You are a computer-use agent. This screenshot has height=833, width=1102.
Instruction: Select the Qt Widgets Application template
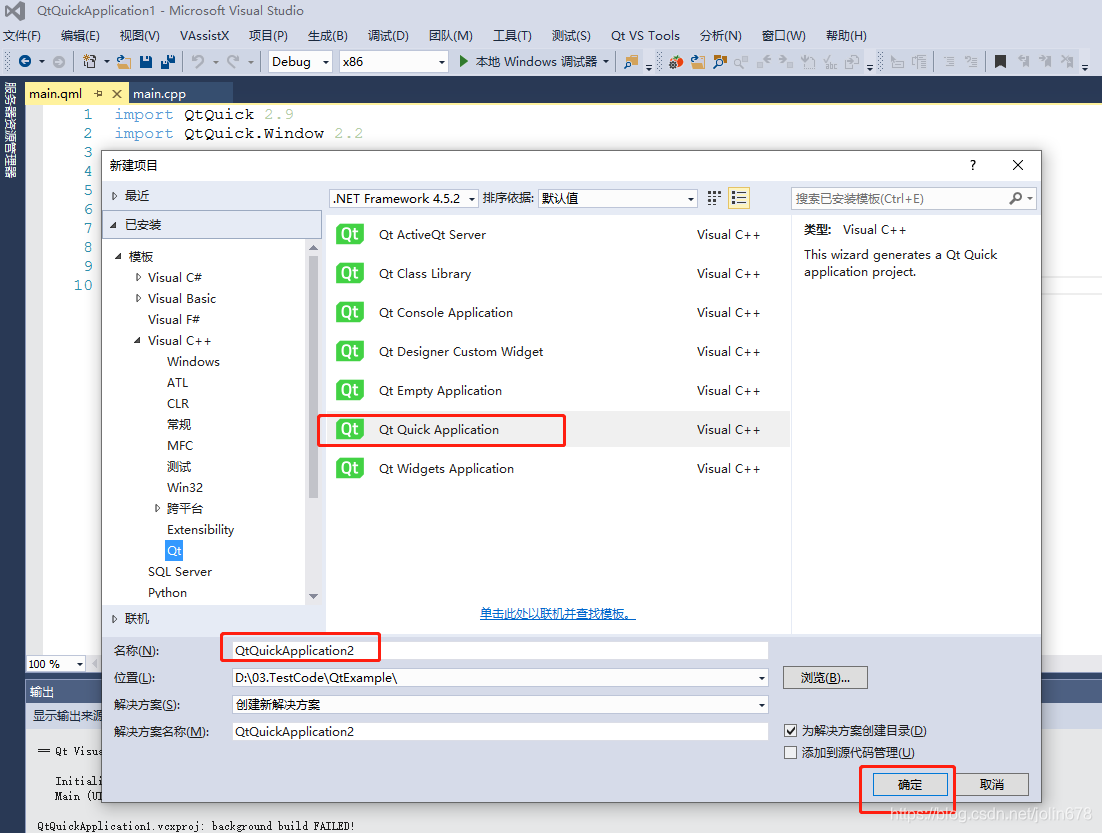click(558, 469)
